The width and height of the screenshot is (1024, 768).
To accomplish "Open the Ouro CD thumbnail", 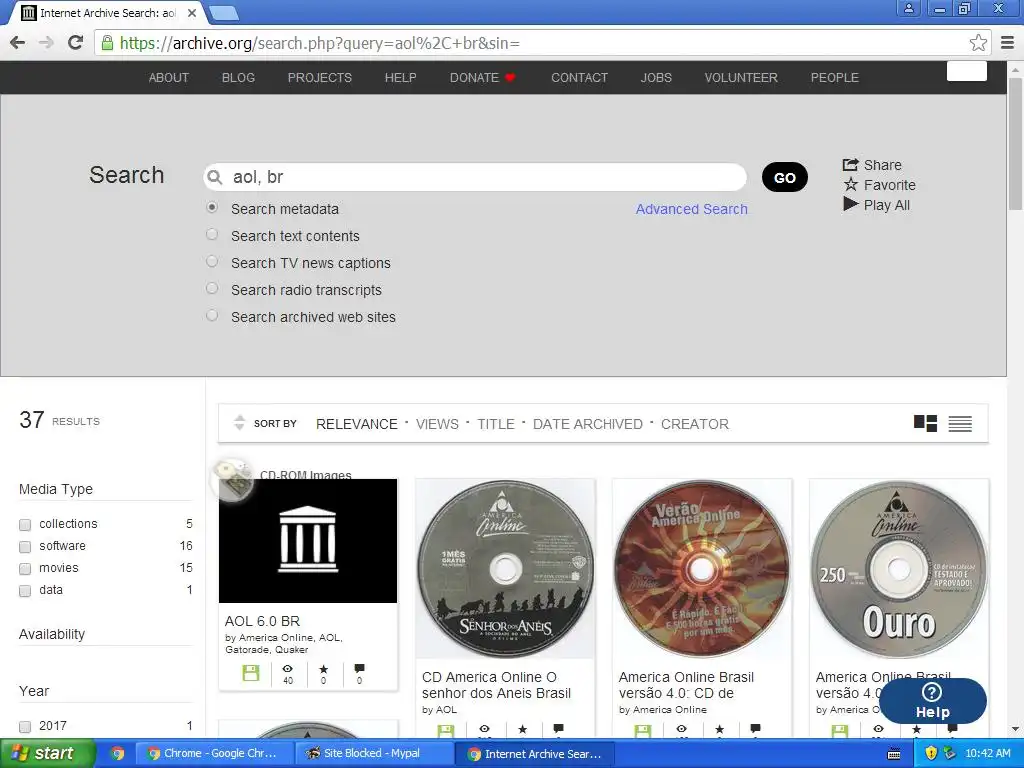I will pos(899,568).
